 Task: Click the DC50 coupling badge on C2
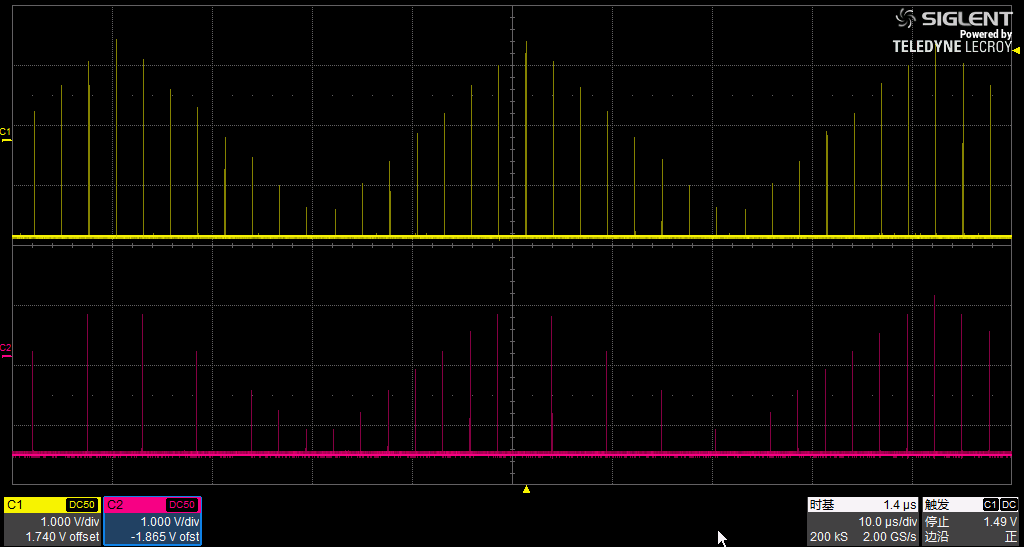coord(182,505)
